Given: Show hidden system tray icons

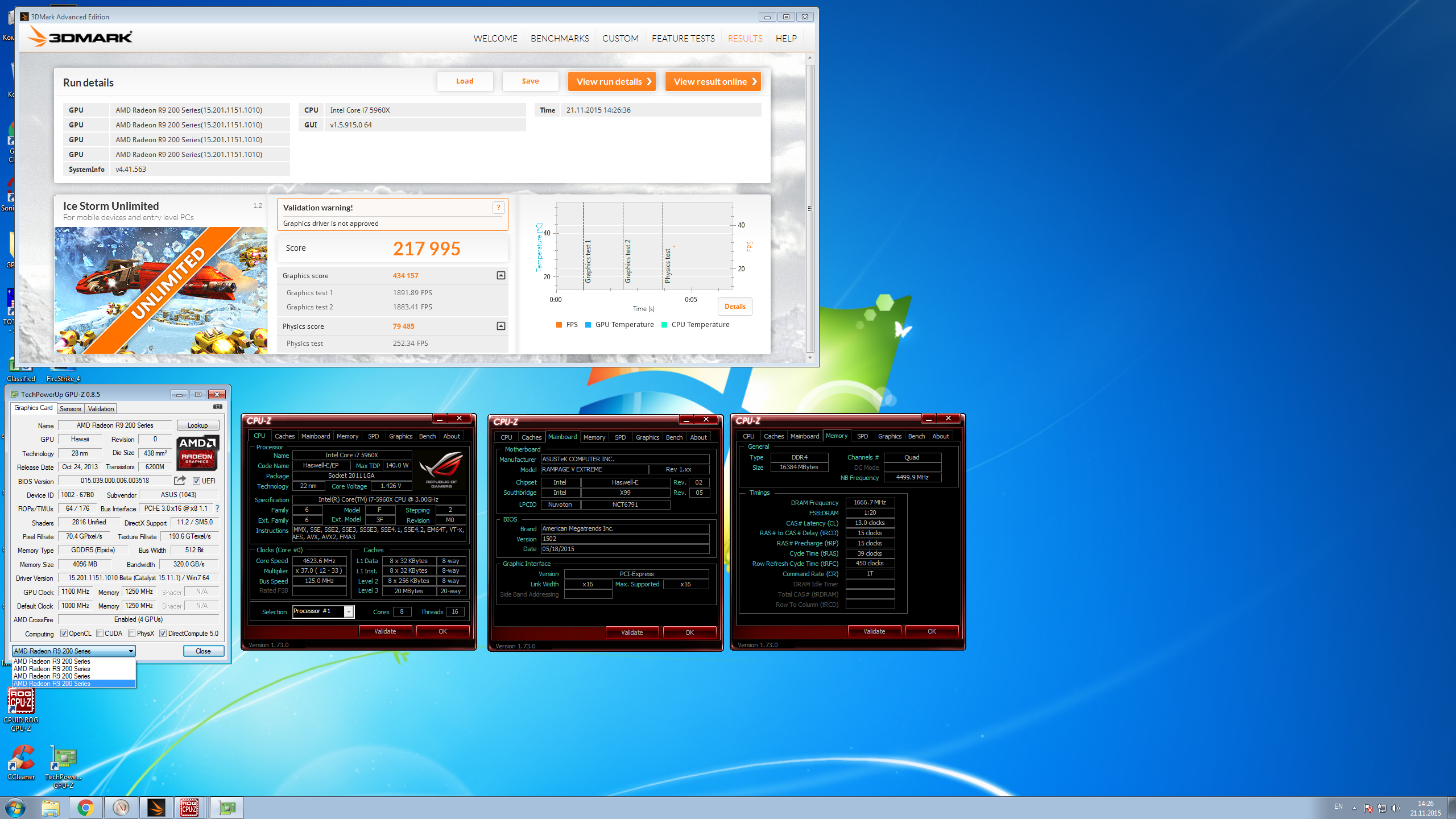Looking at the screenshot, I should click(1354, 808).
